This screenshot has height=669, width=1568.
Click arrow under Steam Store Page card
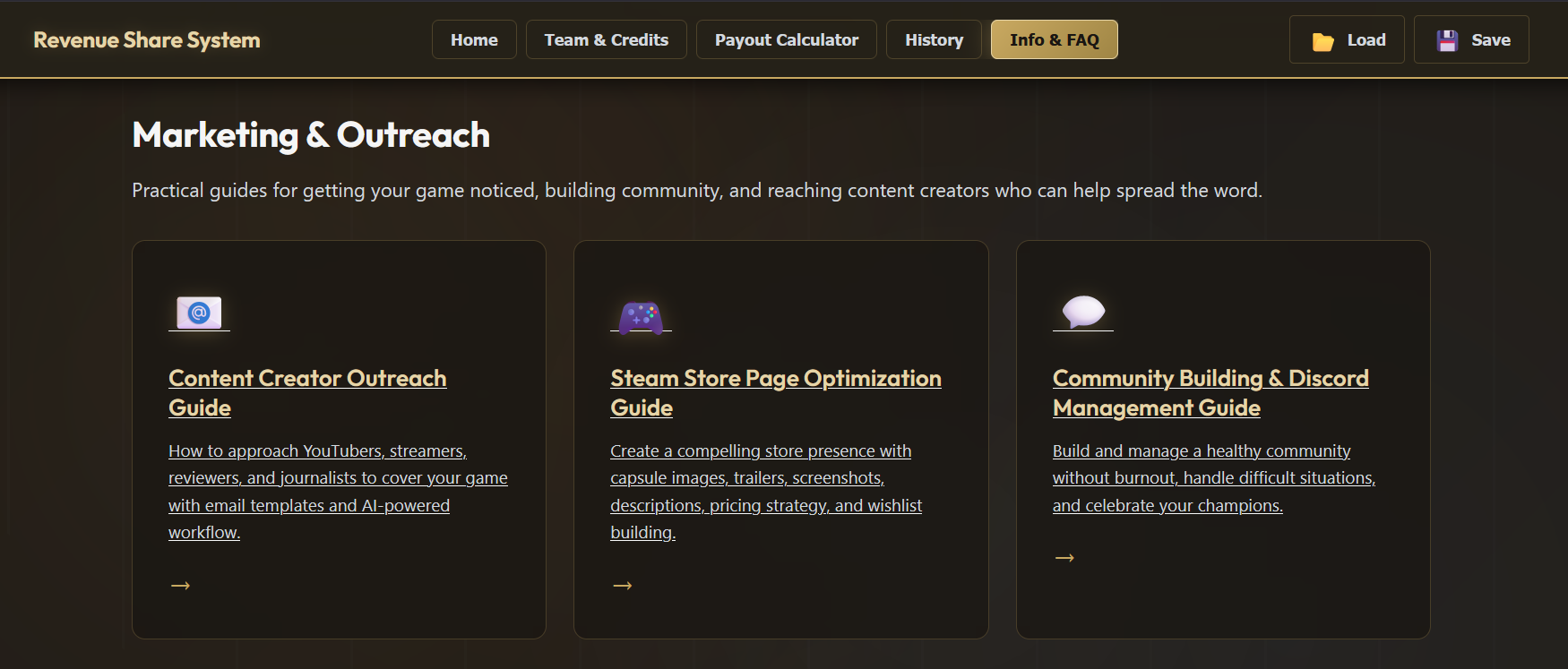623,586
